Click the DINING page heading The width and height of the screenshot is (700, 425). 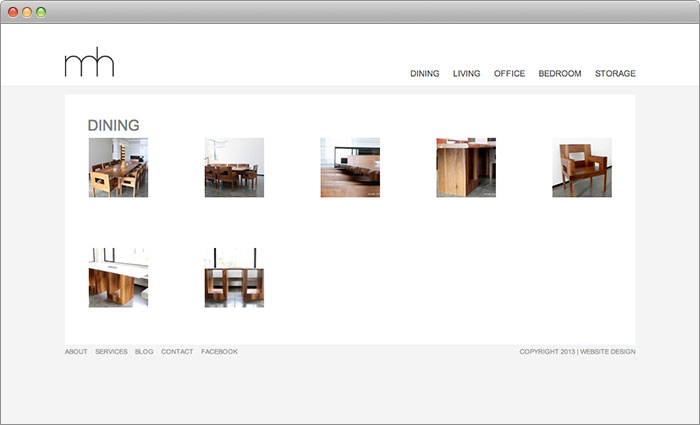pos(113,125)
